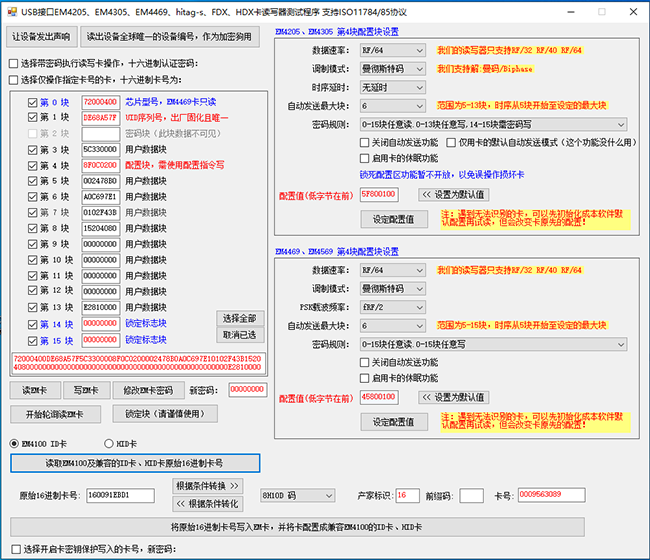Check 选择开启卡密钥保护写入的卡号 checkbox
The image size is (650, 560).
13,549
